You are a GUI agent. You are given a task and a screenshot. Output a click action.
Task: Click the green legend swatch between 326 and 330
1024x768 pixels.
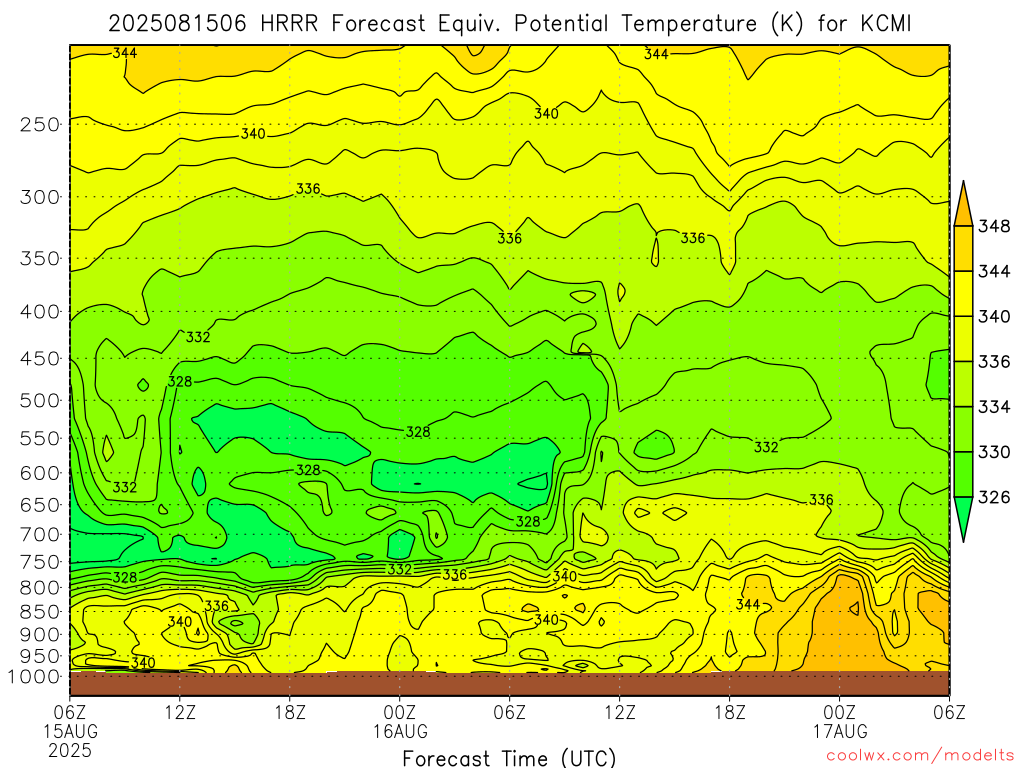[963, 475]
